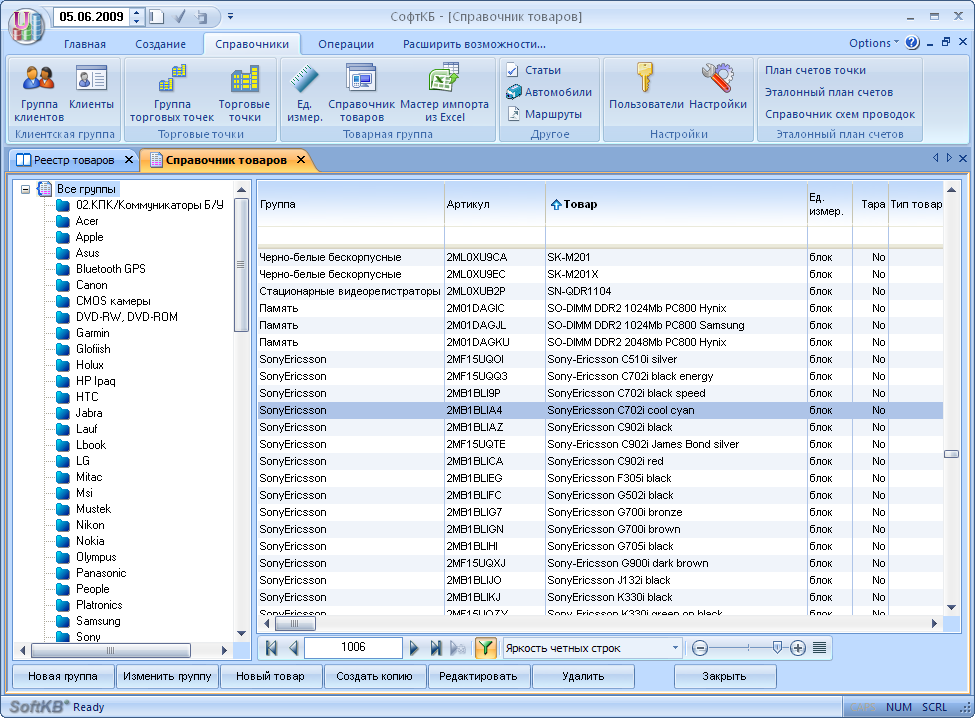975x718 pixels.
Task: Toggle the yellow filter funnel button
Action: (x=485, y=648)
